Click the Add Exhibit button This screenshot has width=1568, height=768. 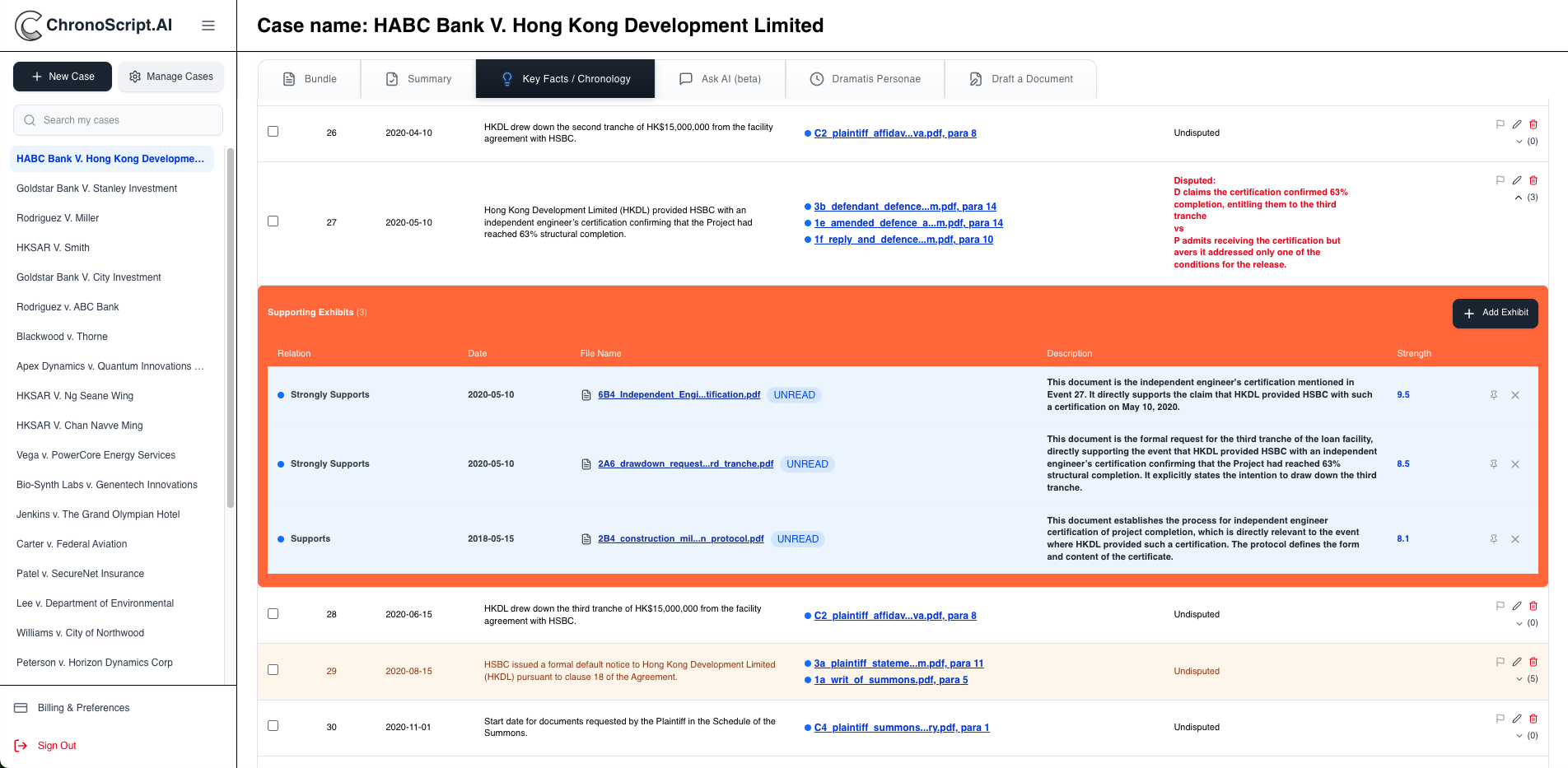click(1495, 313)
